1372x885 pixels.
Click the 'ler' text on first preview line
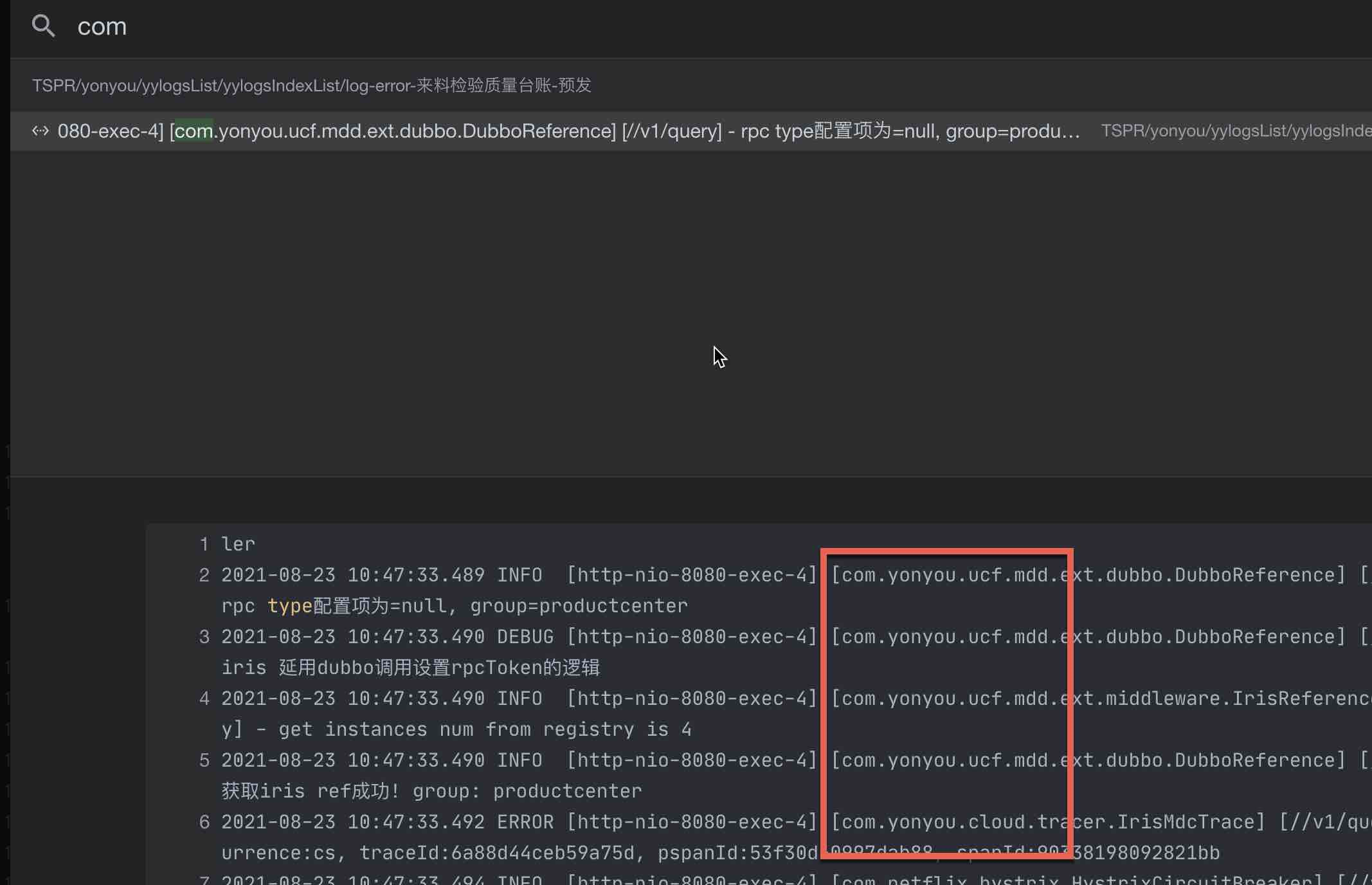[238, 544]
